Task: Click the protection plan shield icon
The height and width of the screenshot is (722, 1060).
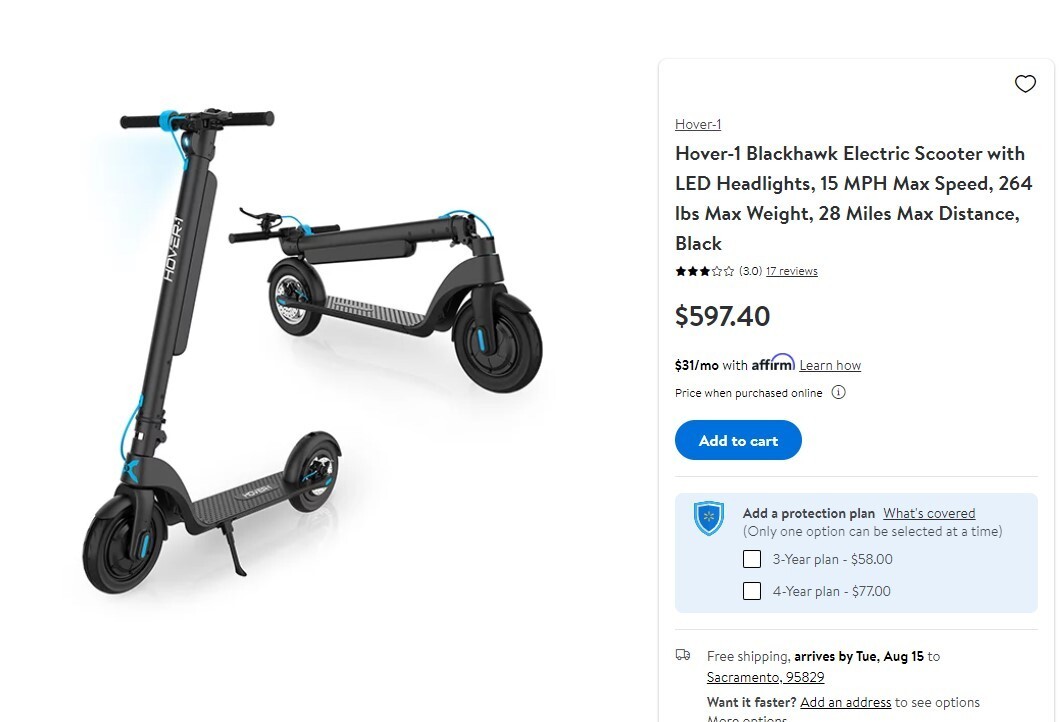Action: pos(708,519)
